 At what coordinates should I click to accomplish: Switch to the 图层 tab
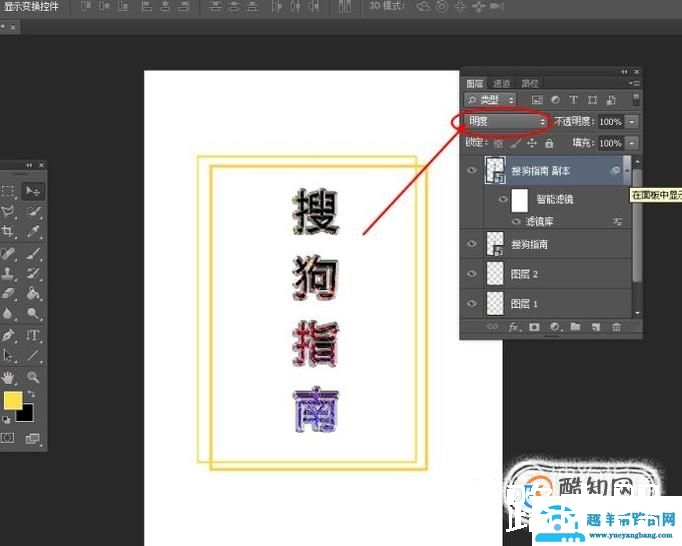(x=475, y=84)
